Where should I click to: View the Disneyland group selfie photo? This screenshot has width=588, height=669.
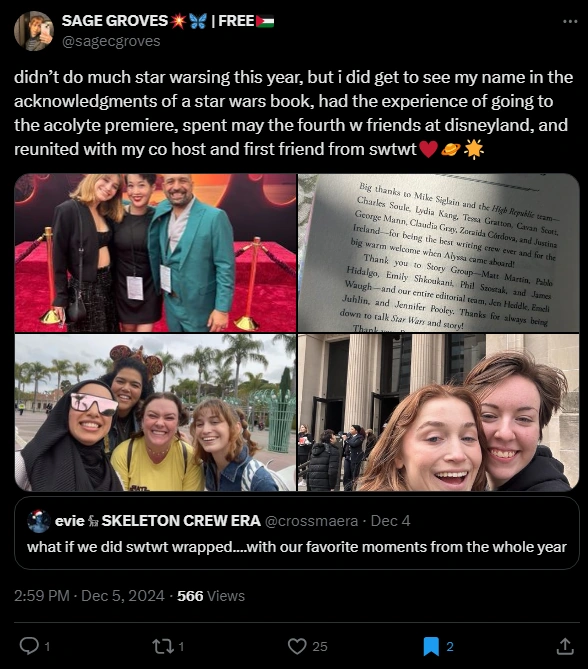[155, 413]
